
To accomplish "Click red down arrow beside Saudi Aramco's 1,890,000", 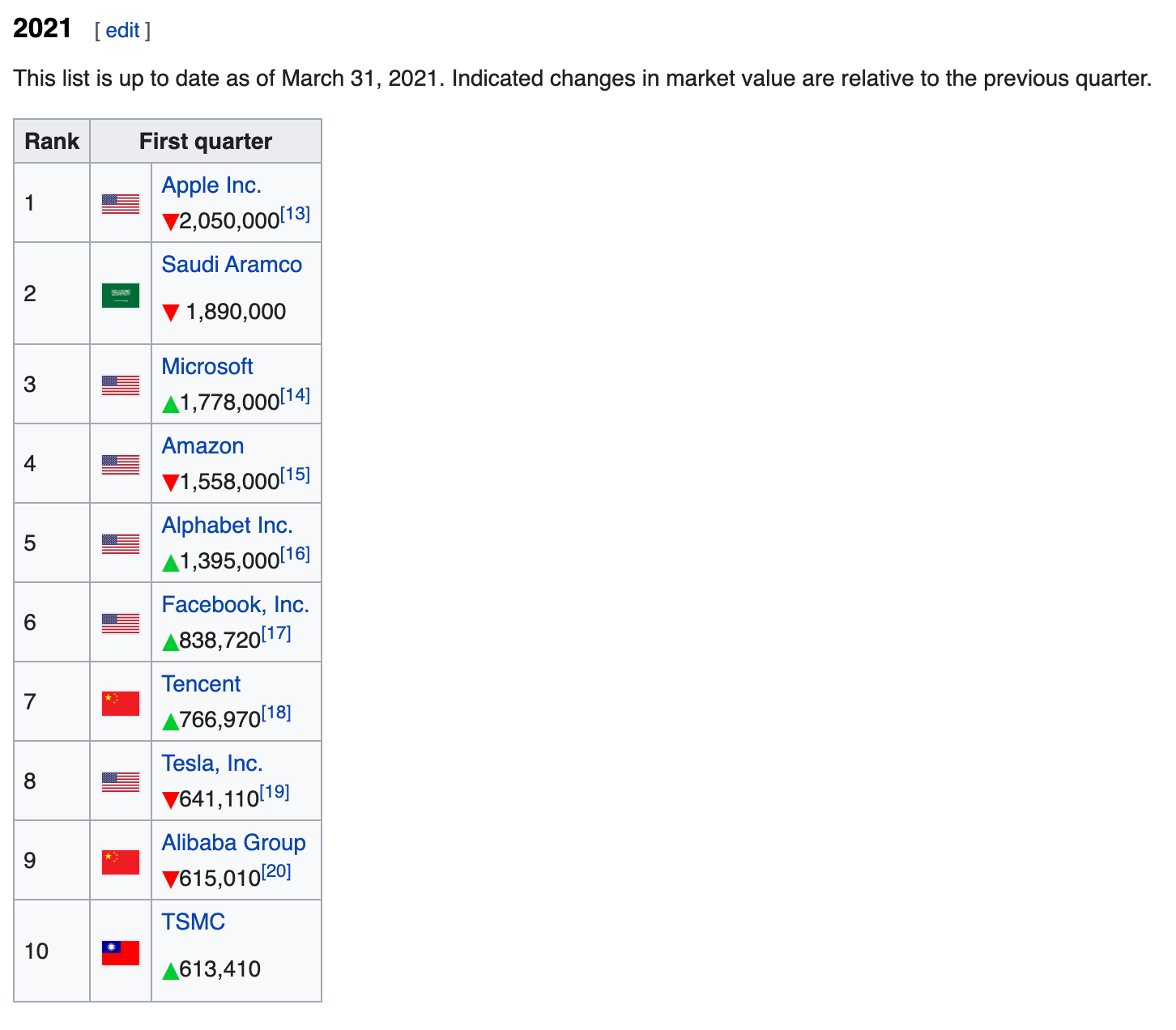I will coord(170,313).
